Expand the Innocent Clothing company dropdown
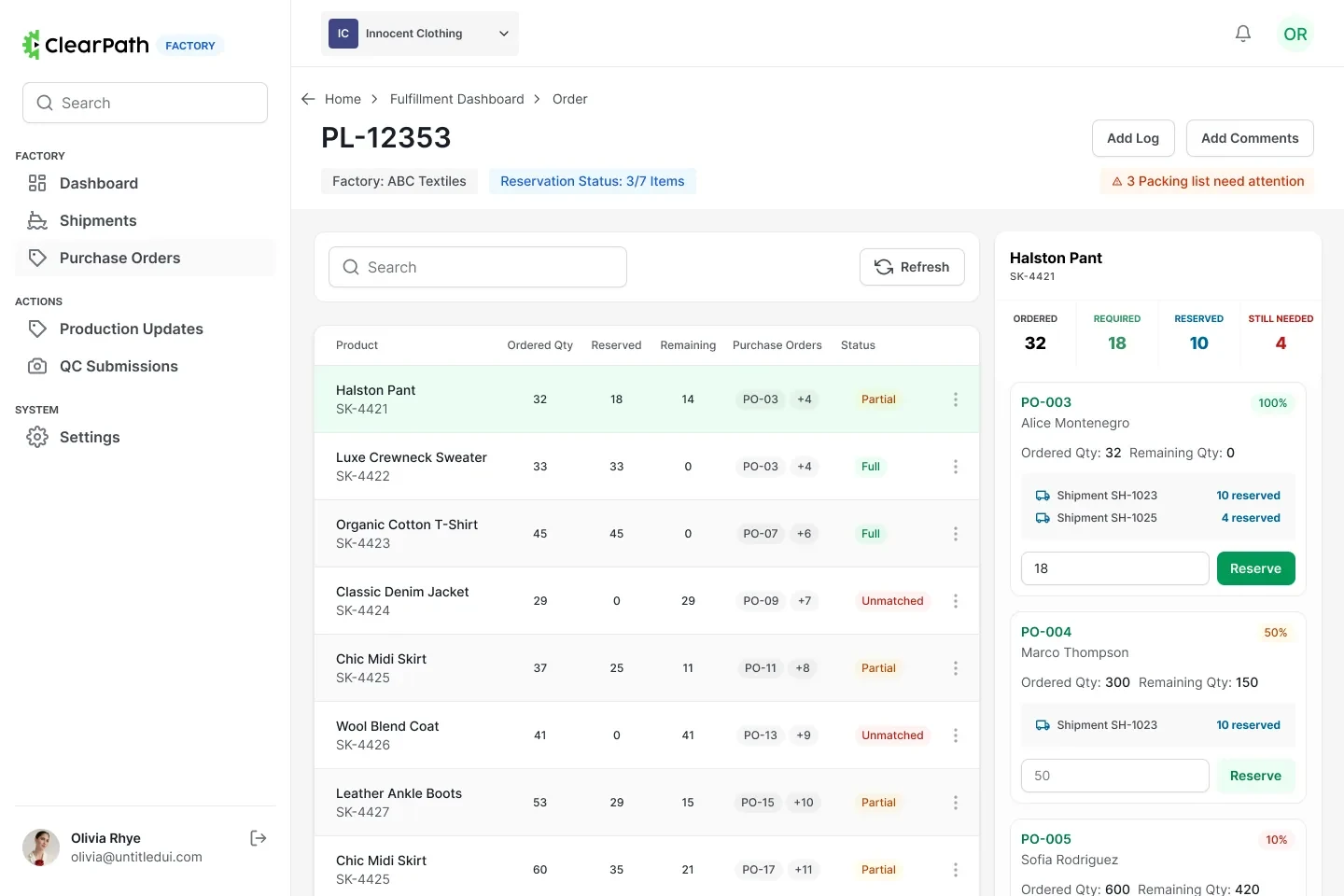Image resolution: width=1344 pixels, height=896 pixels. 420,34
